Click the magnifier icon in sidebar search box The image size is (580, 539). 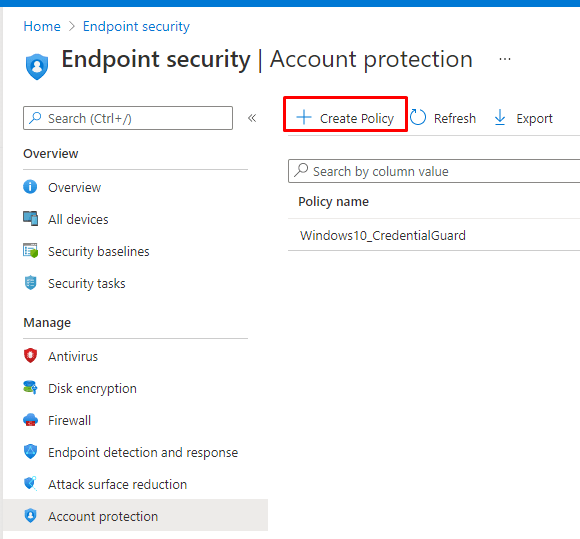(x=36, y=118)
